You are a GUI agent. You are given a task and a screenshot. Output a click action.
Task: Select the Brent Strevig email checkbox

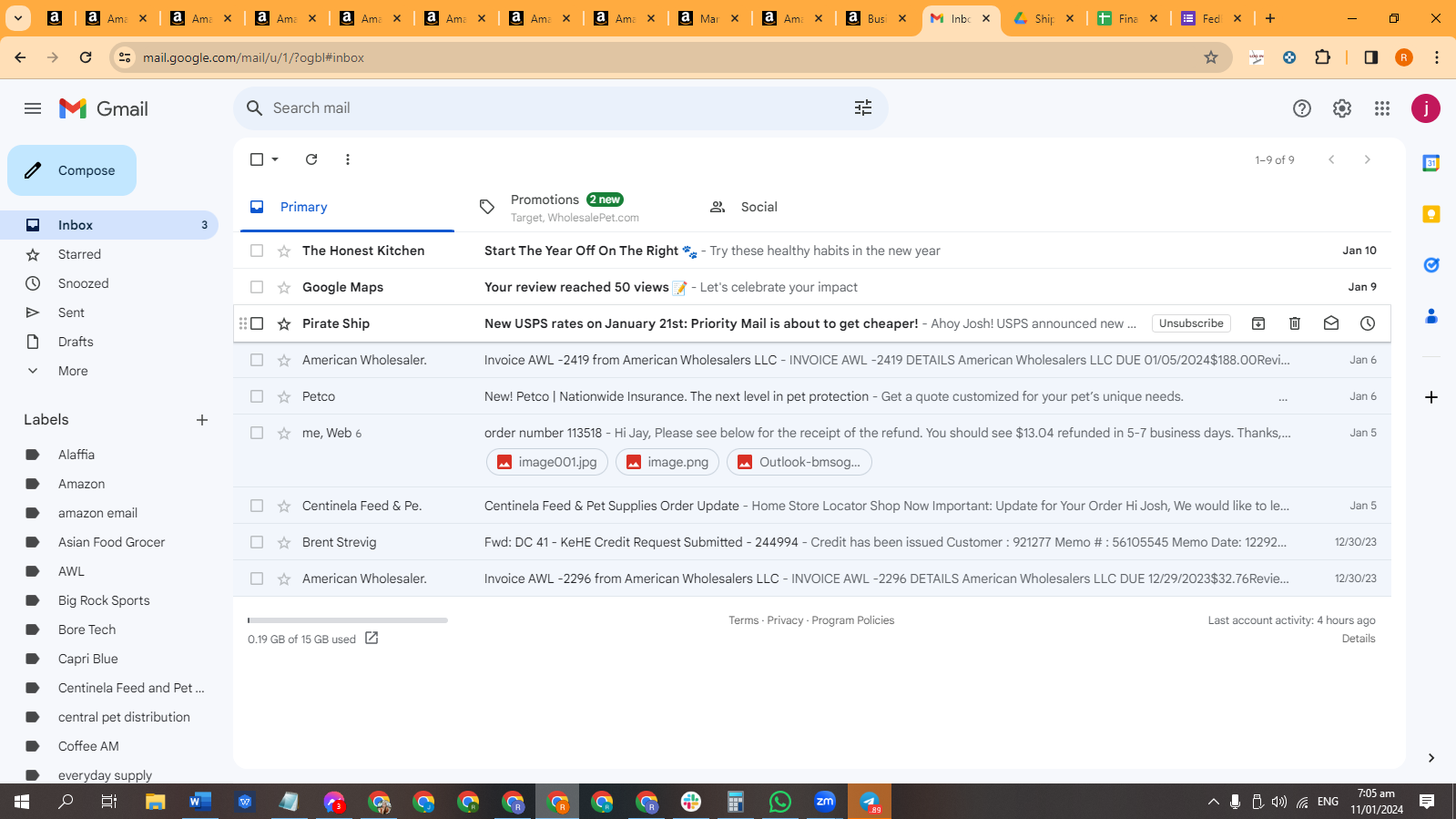tap(257, 542)
